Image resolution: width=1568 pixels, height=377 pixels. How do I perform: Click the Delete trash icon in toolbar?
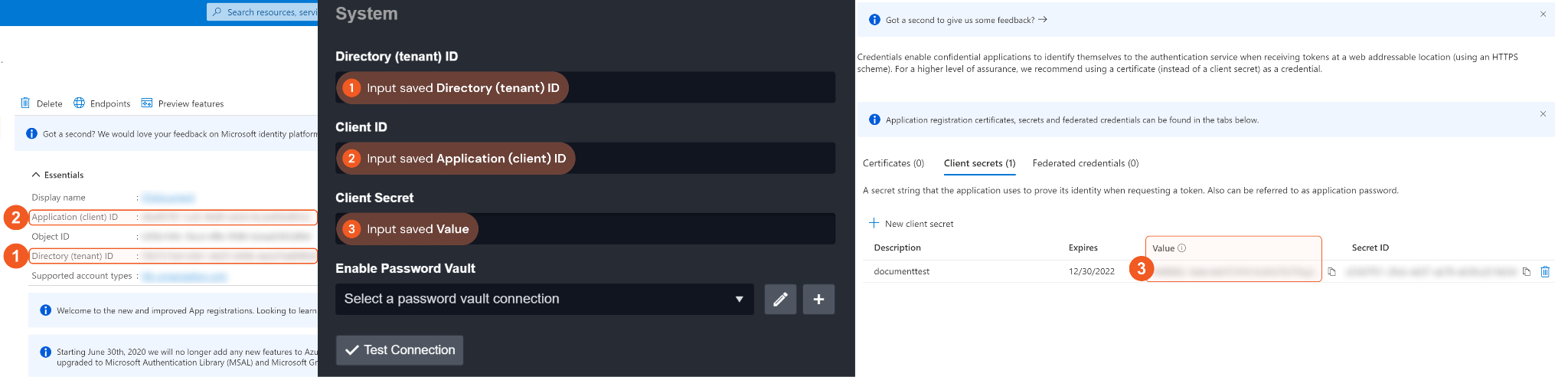(x=25, y=103)
